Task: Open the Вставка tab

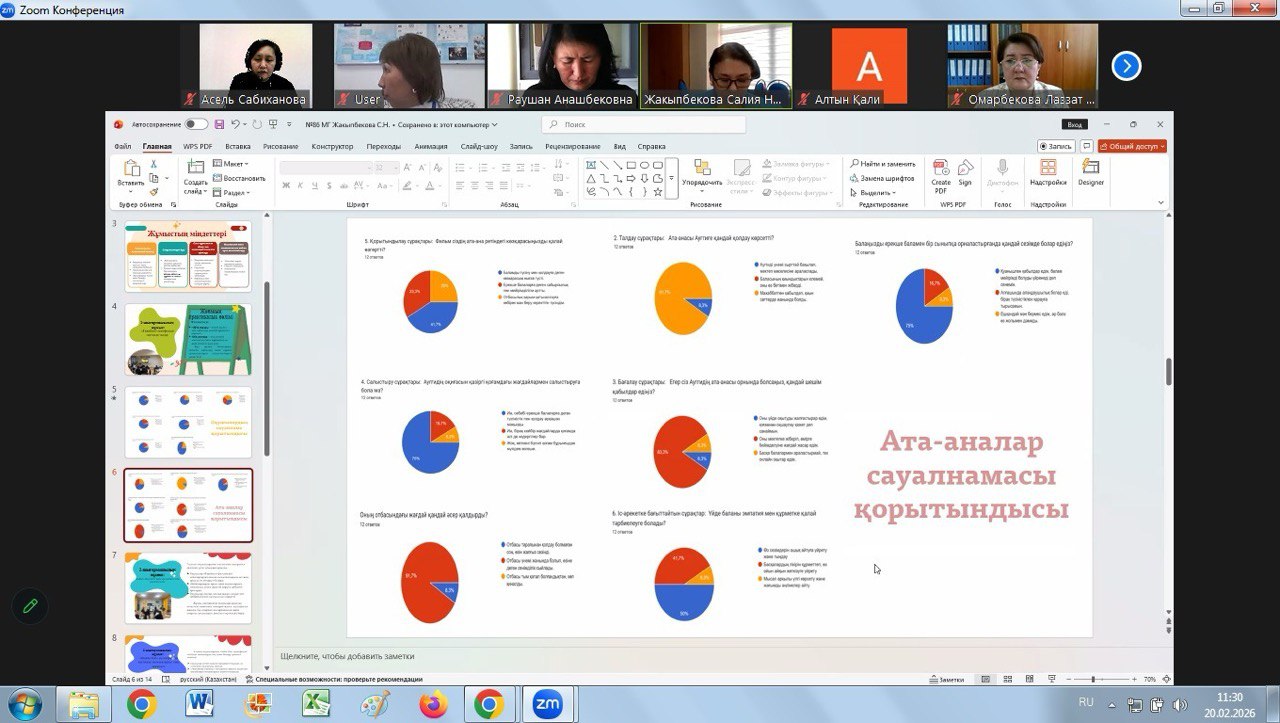Action: pos(238,146)
